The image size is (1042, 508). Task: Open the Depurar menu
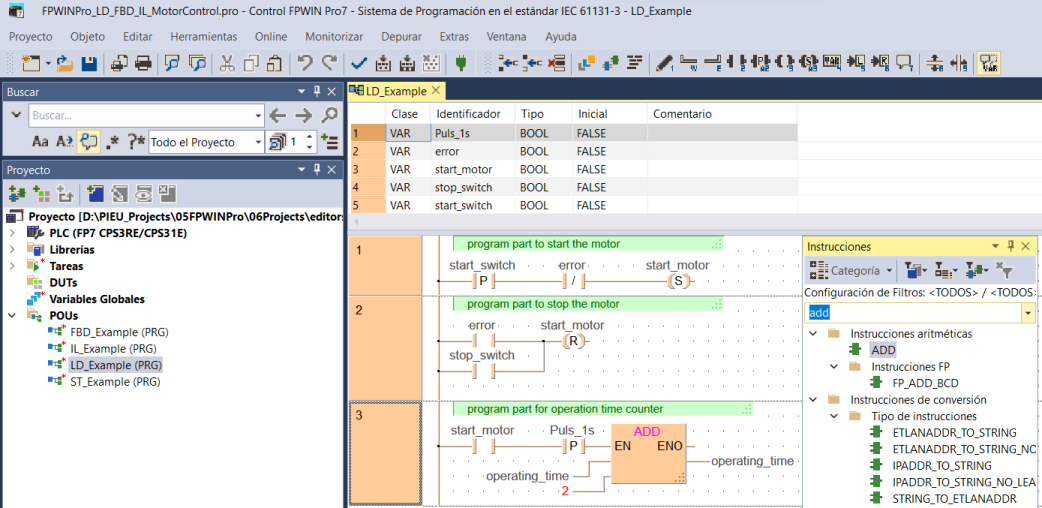[x=401, y=36]
